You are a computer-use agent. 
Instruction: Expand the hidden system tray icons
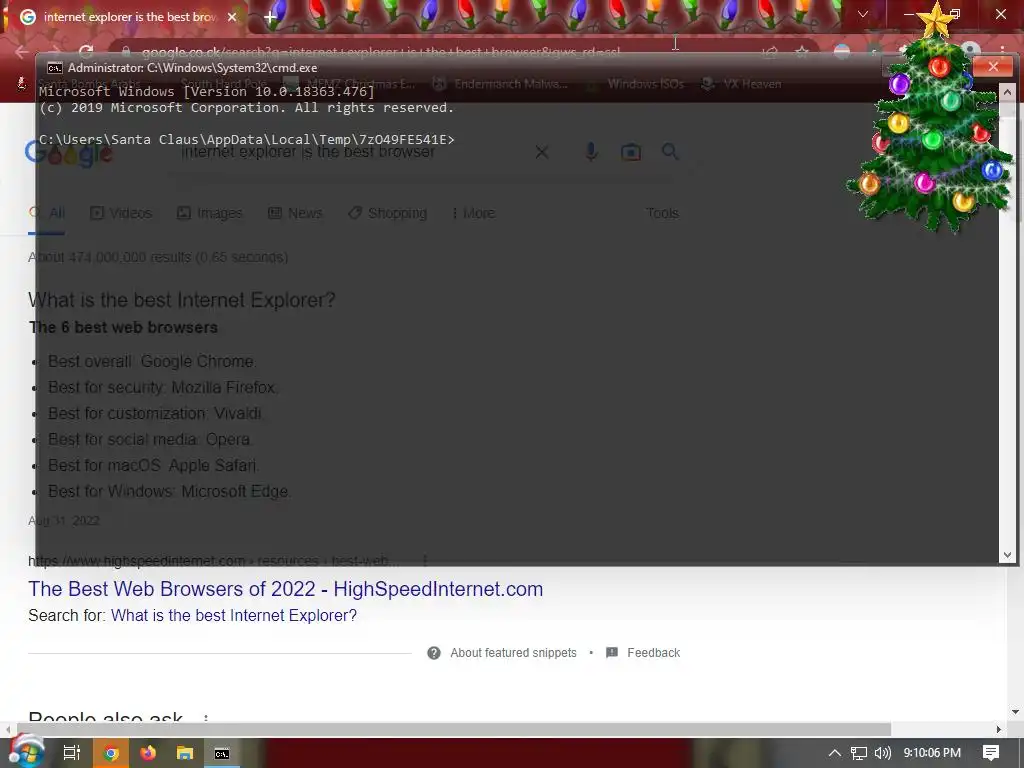(835, 753)
